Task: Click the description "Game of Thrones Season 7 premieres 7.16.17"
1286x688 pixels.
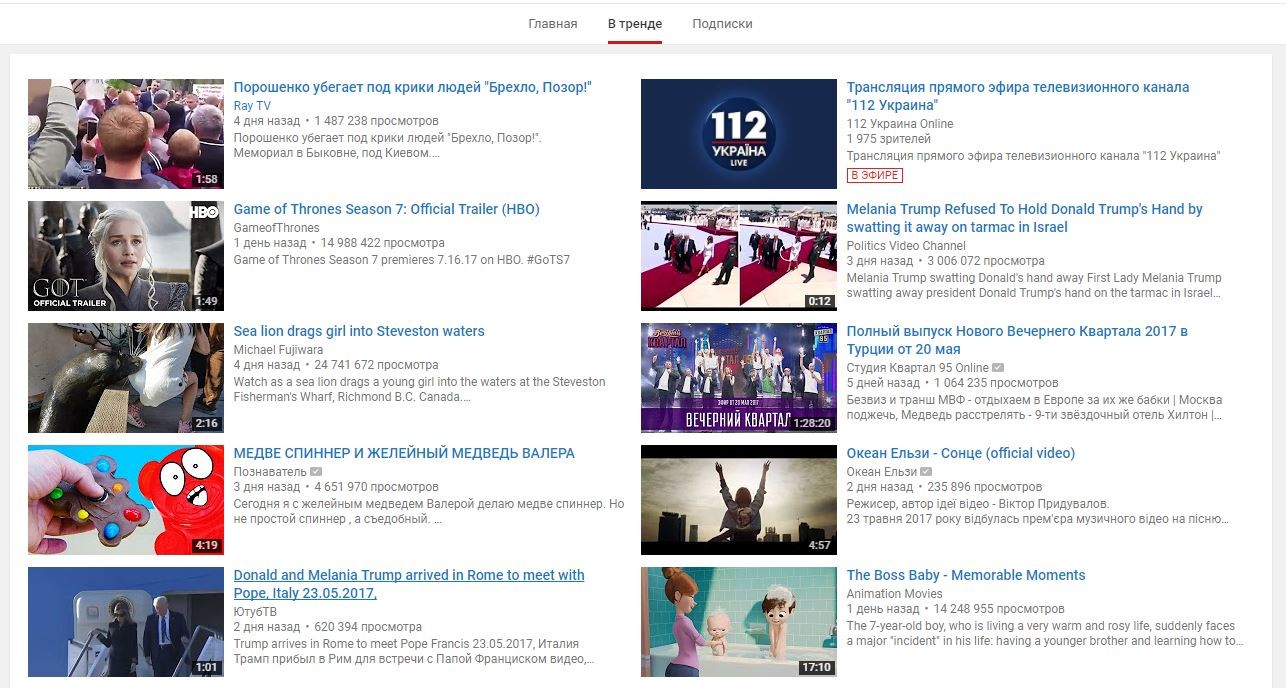Action: tap(402, 260)
